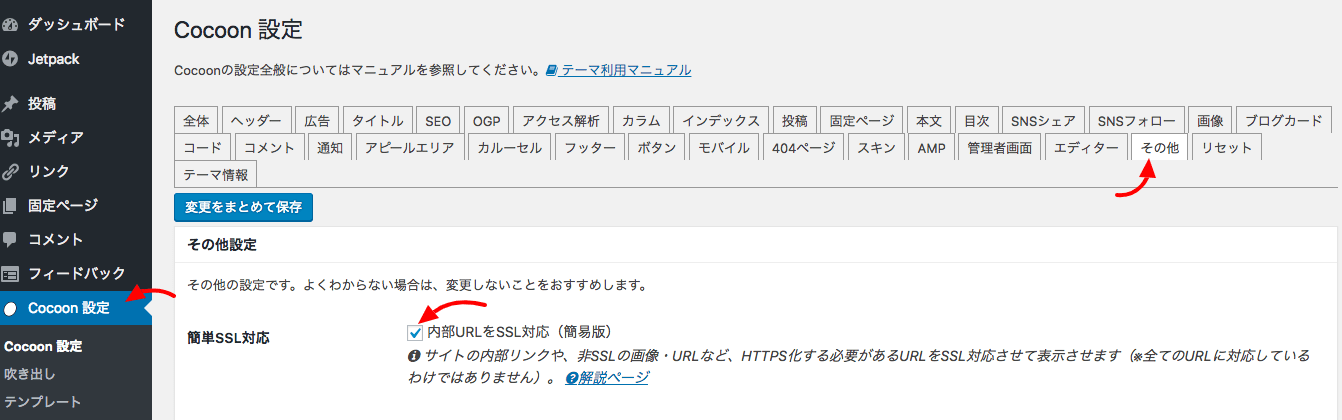Switch to コメント settings tab
The width and height of the screenshot is (1342, 420).
coord(269,148)
